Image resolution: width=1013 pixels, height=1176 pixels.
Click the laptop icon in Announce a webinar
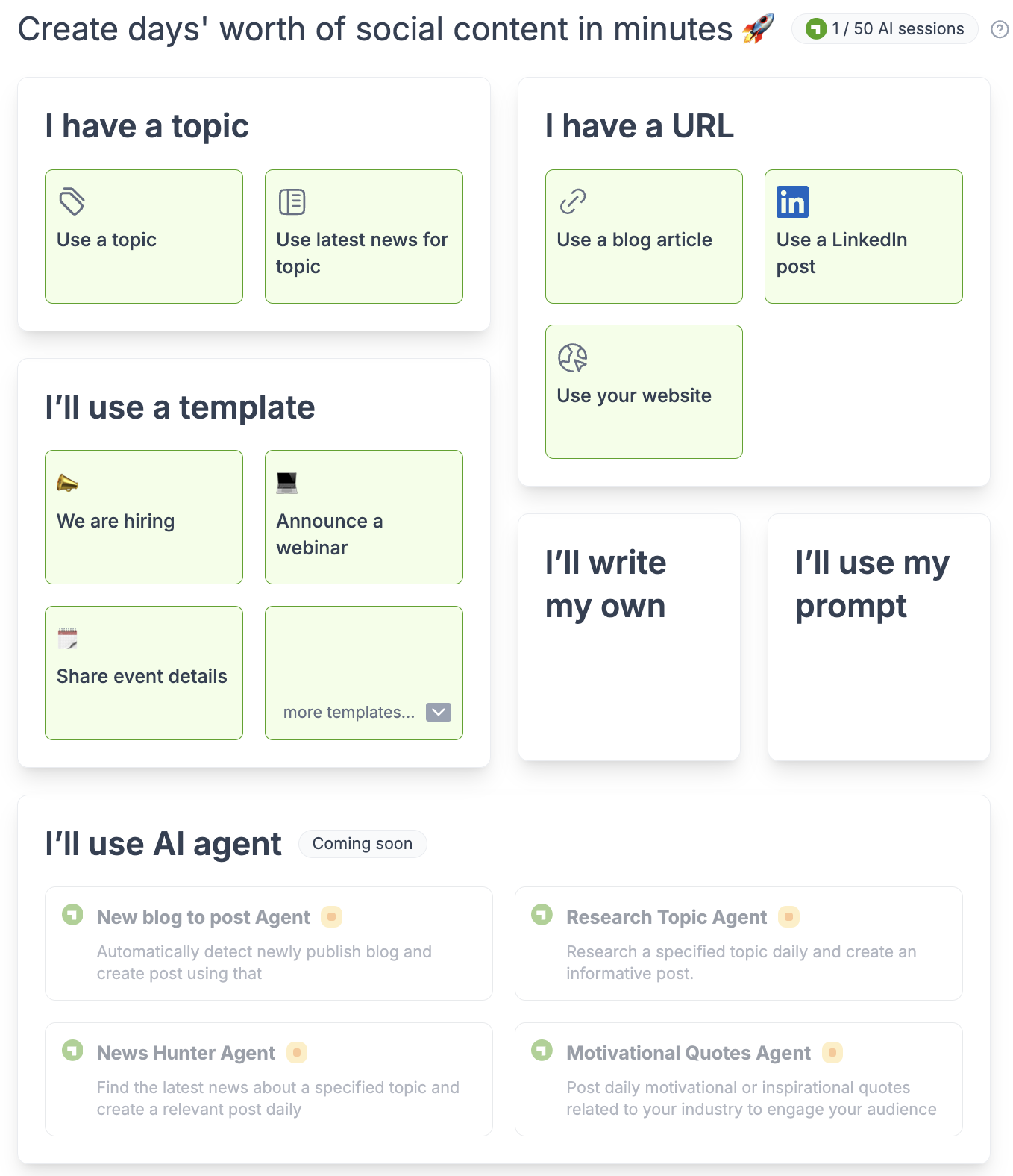[x=287, y=484]
